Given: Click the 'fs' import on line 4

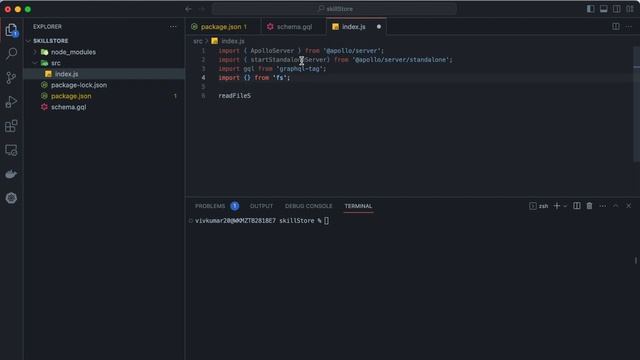Looking at the screenshot, I should pos(280,78).
